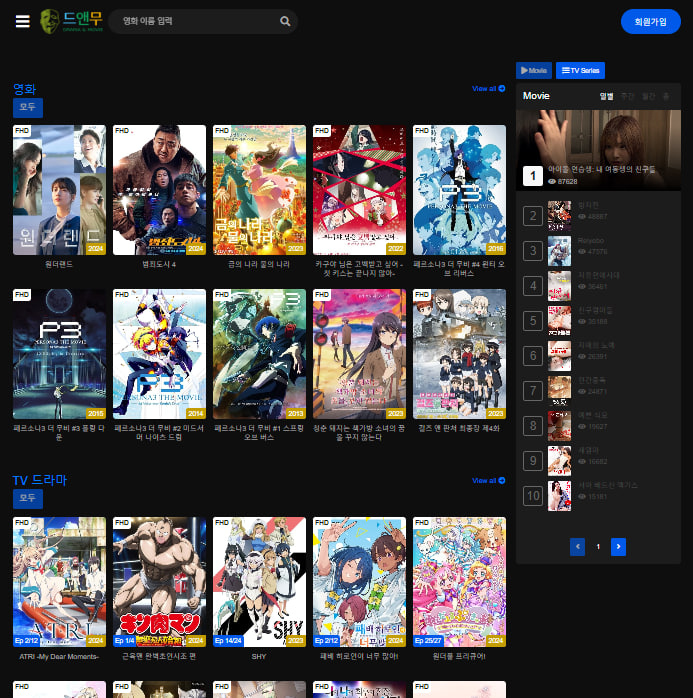Open 금의 나라 물의 나라 poster

(x=259, y=190)
